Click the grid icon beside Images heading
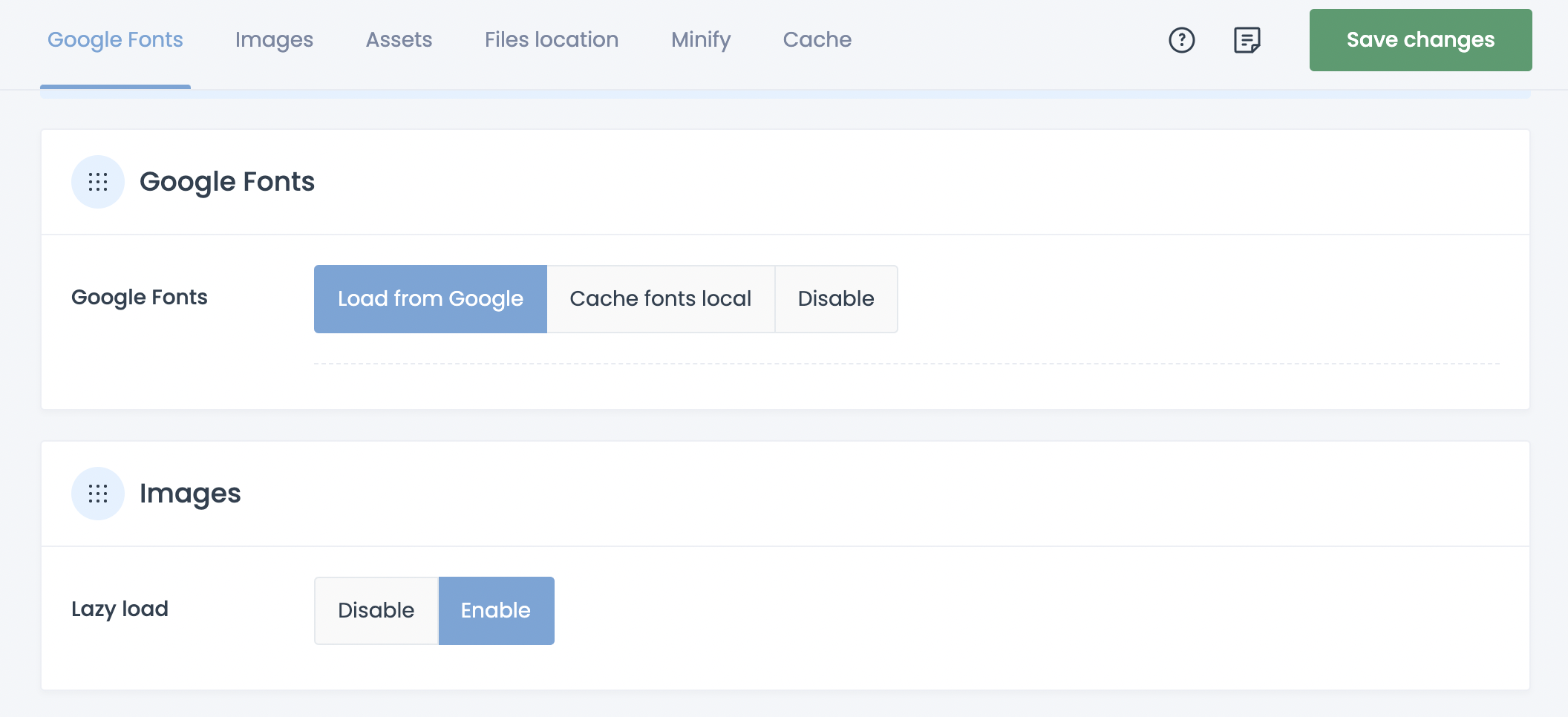 [98, 494]
